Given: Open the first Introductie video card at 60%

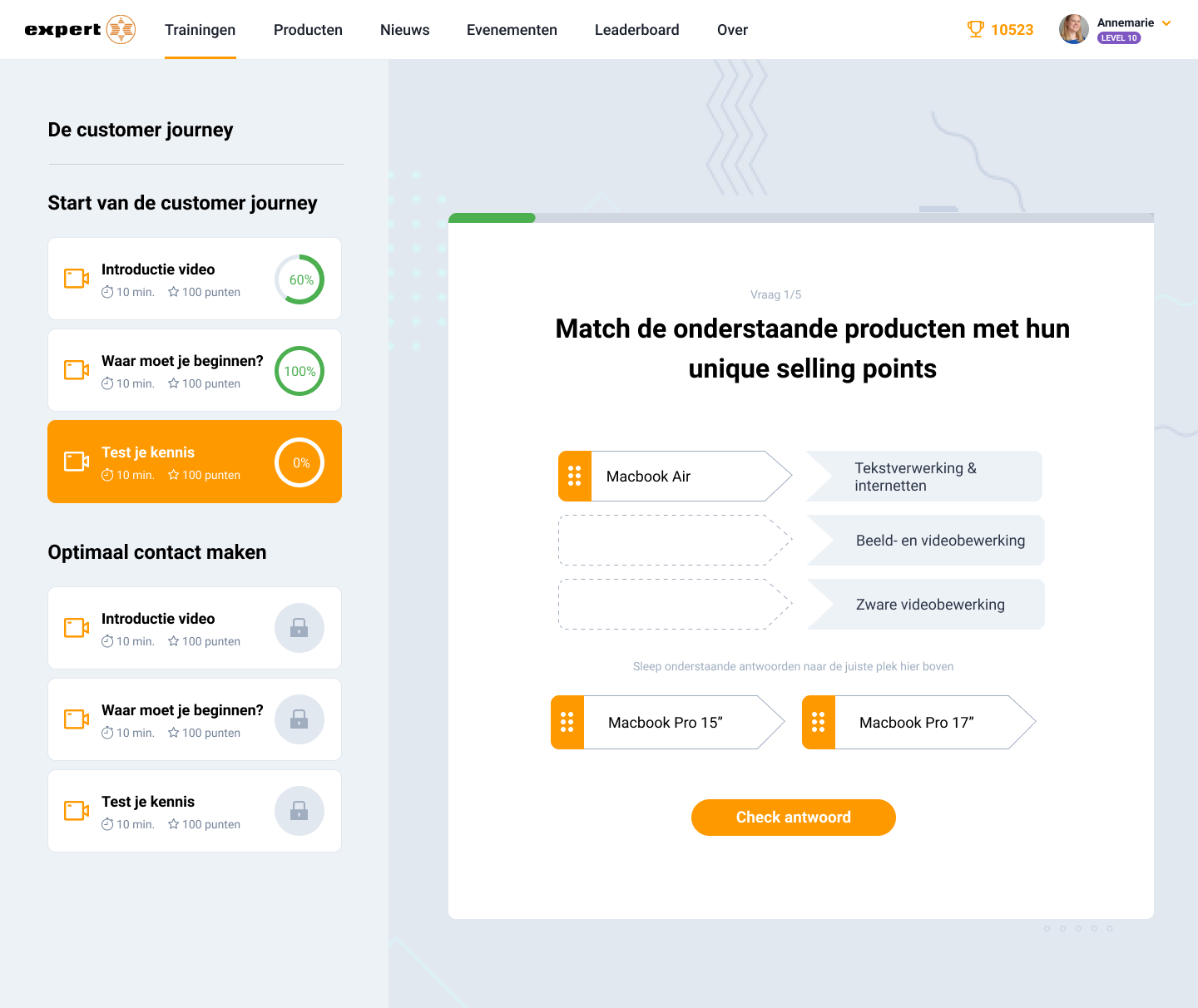Looking at the screenshot, I should tap(195, 279).
